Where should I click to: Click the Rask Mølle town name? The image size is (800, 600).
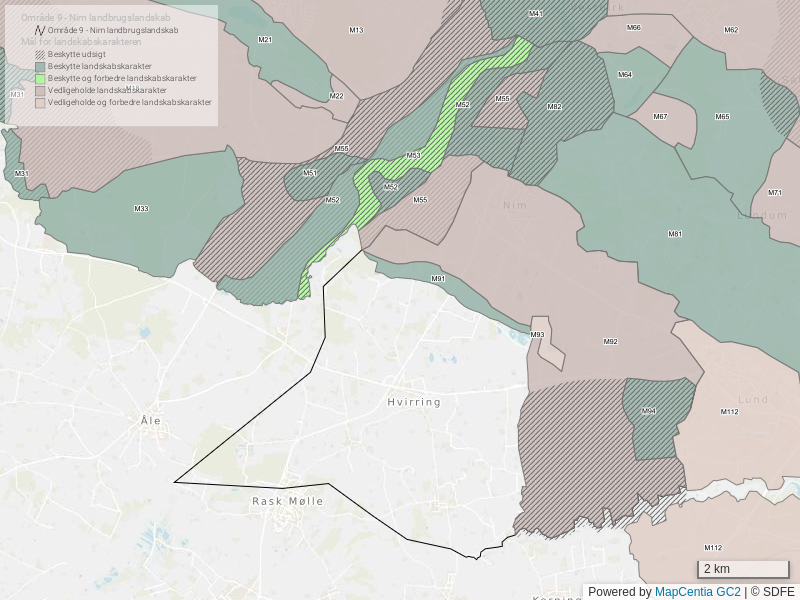[288, 501]
